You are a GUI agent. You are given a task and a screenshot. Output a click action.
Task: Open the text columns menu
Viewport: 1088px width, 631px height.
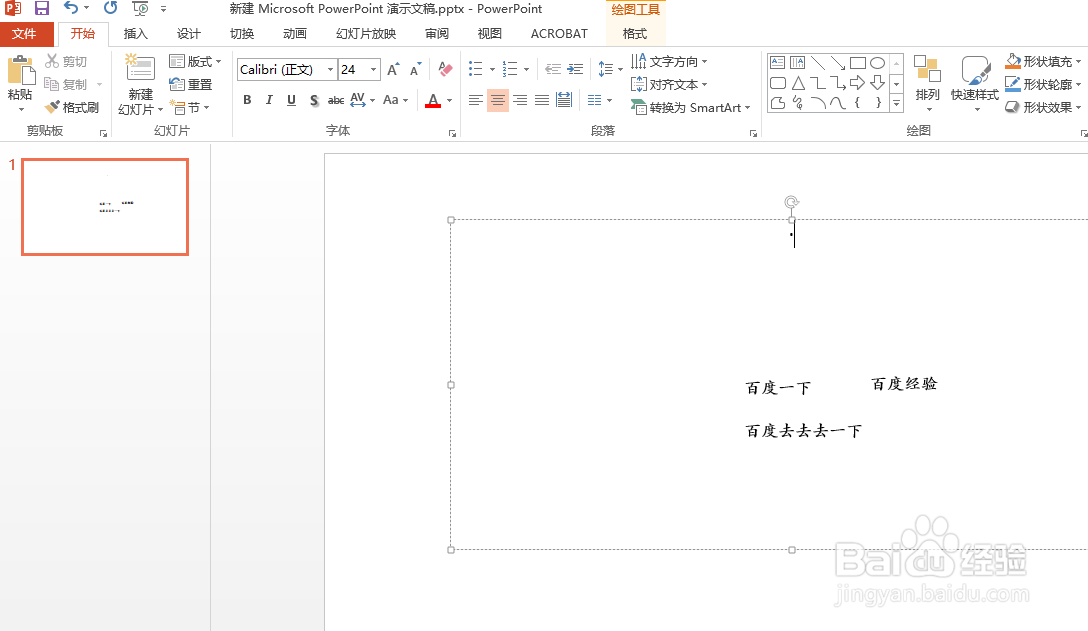click(x=600, y=100)
